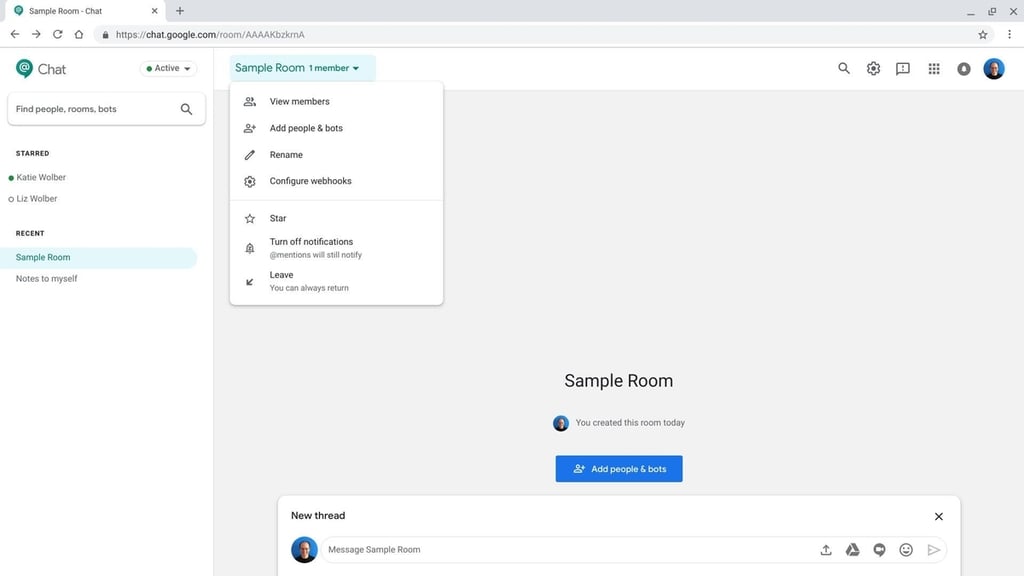Open the send feedback icon
This screenshot has height=576, width=1024.
[903, 69]
